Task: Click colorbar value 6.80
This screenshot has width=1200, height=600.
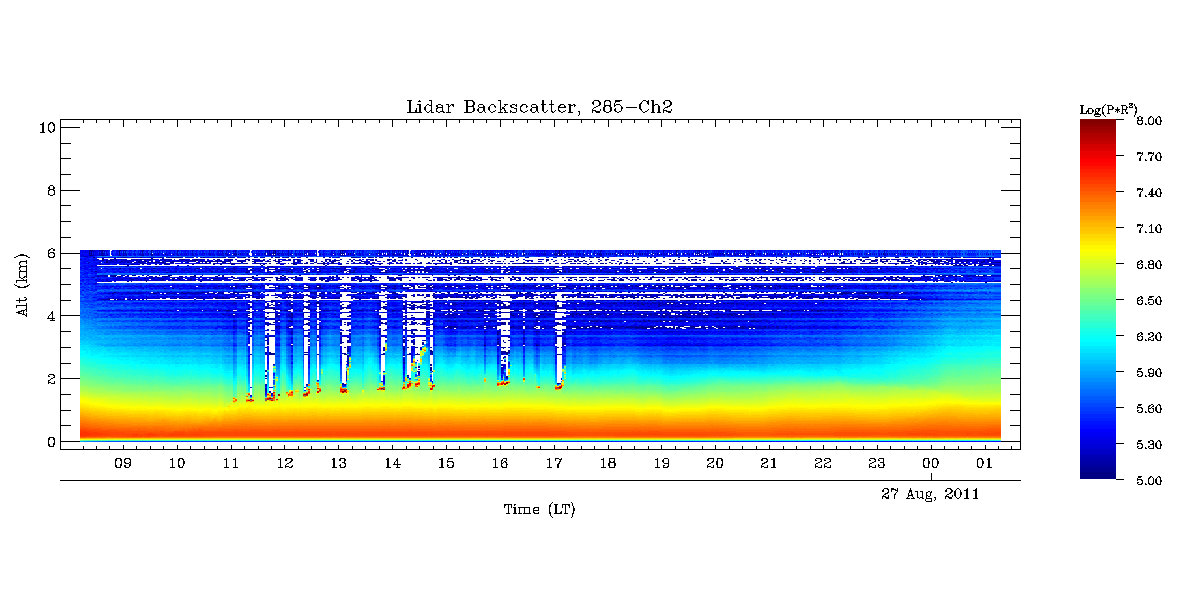Action: pos(1148,265)
